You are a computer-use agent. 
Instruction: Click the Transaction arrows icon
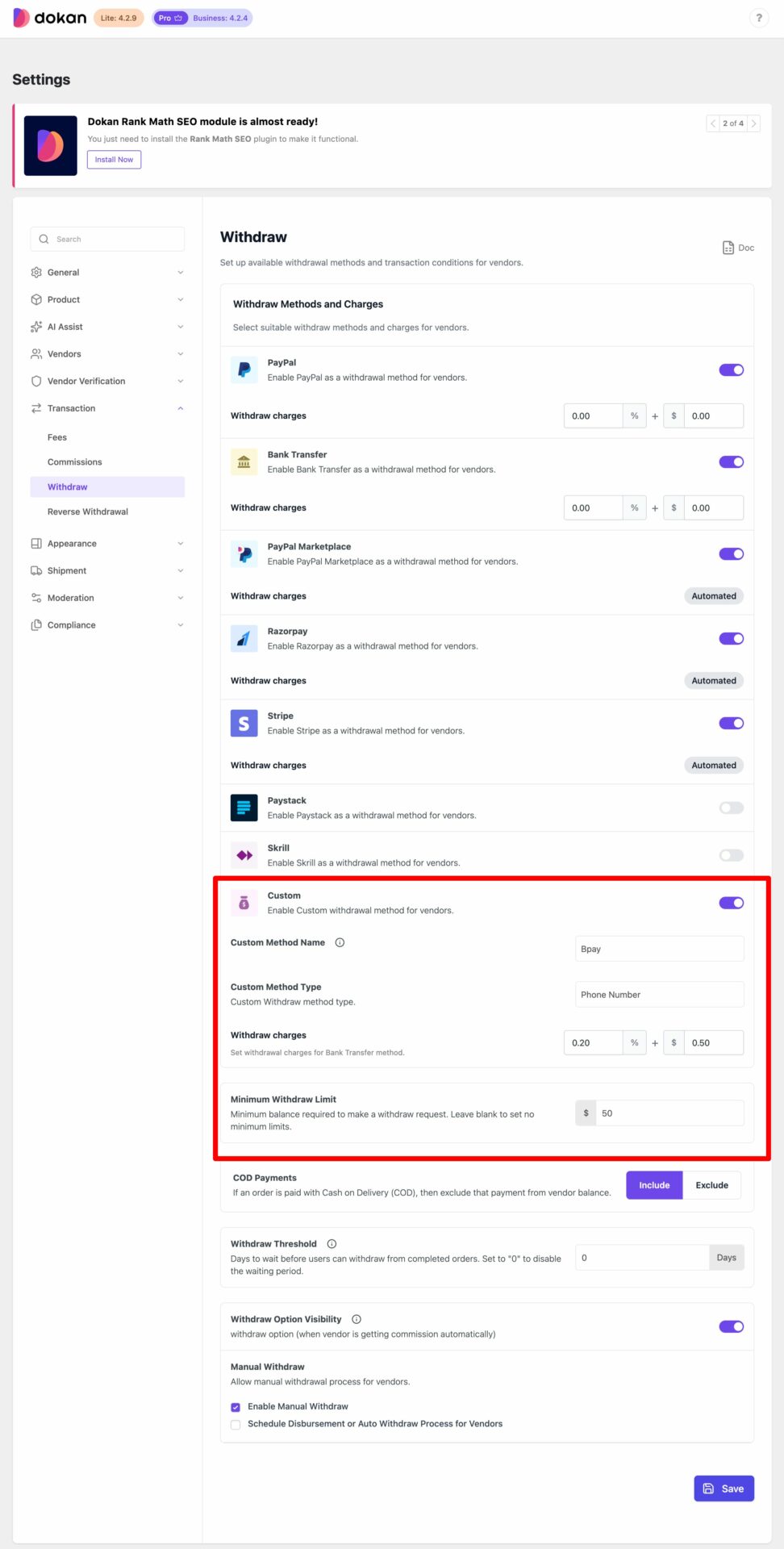[x=36, y=408]
